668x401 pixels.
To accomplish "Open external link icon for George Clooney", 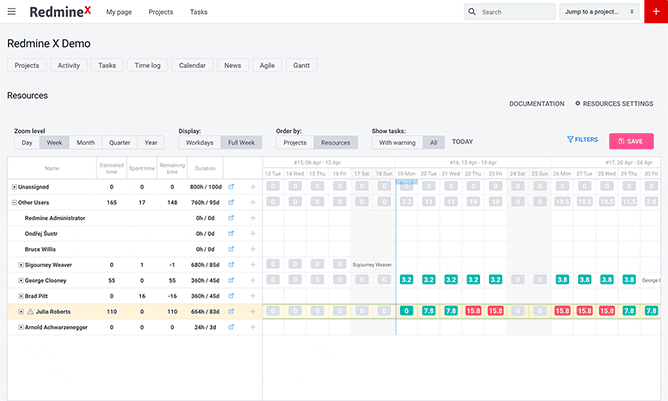I will [x=231, y=280].
